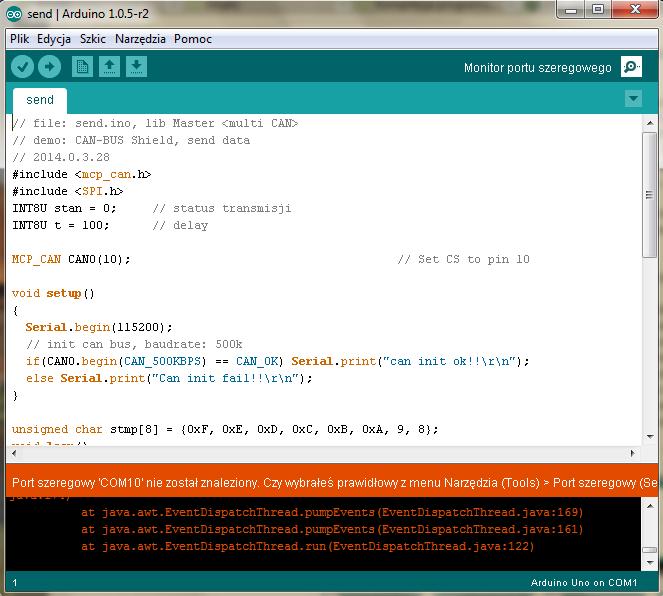Viewport: 663px width, 596px height.
Task: Save the sketch with the Save icon
Action: click(x=137, y=67)
